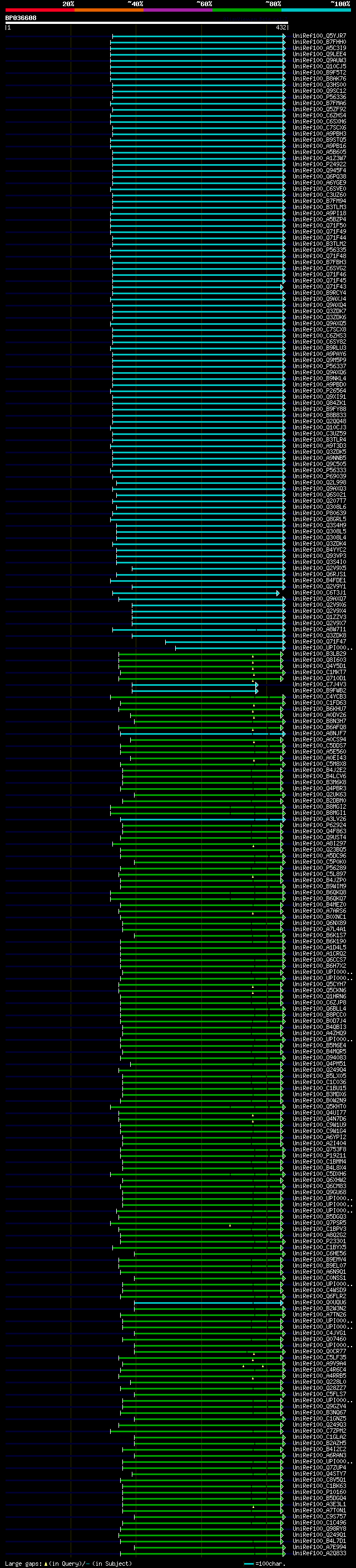
Task: Select the UniRef100_B2AZH5 label
Action: [319, 1443]
